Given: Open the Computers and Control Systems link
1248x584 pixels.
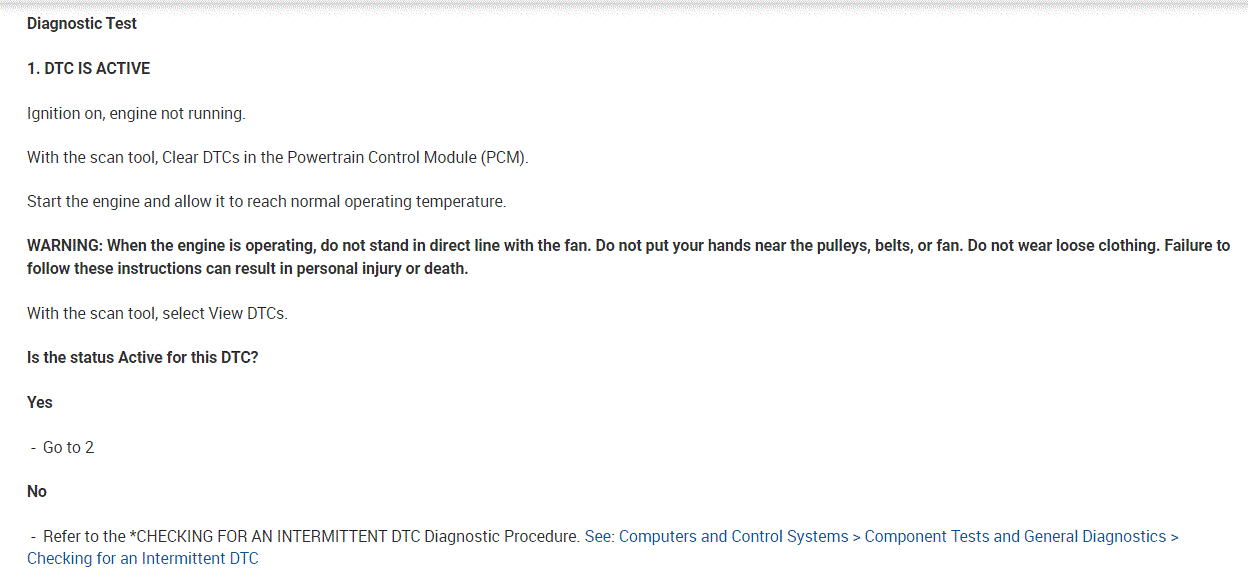Looking at the screenshot, I should click(734, 536).
